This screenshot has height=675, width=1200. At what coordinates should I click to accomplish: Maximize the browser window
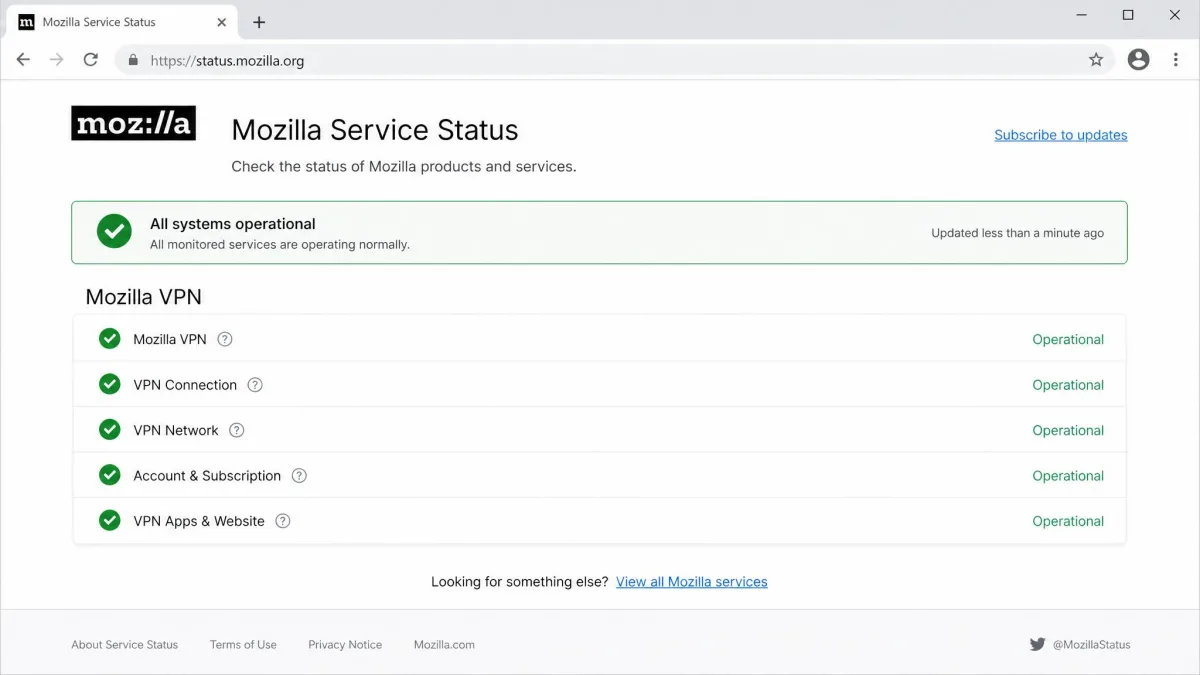tap(1128, 15)
